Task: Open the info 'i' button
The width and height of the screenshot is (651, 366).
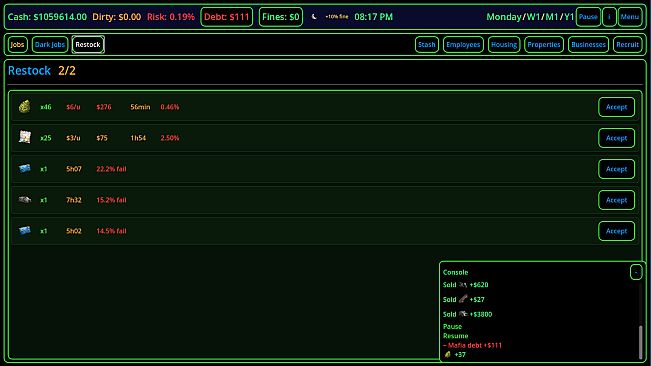Action: click(609, 17)
